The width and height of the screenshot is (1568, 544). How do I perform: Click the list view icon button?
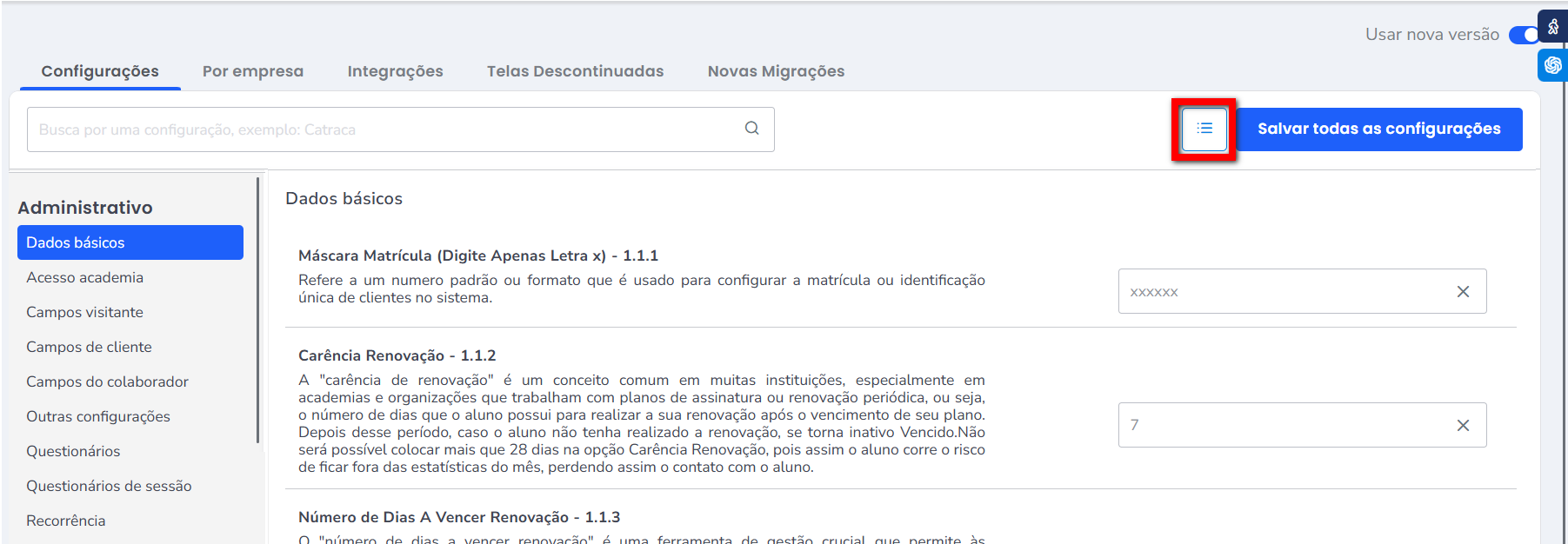(1204, 129)
